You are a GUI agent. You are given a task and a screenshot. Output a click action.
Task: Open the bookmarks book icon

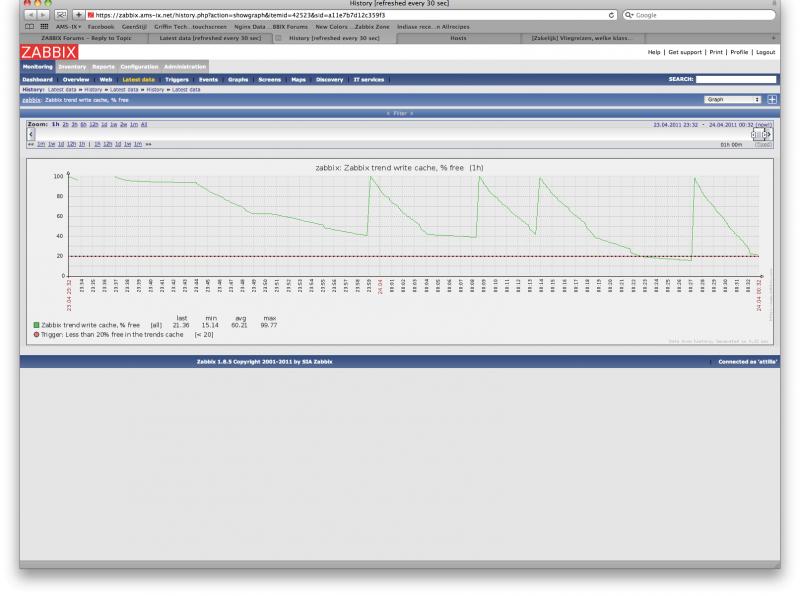pyautogui.click(x=29, y=27)
